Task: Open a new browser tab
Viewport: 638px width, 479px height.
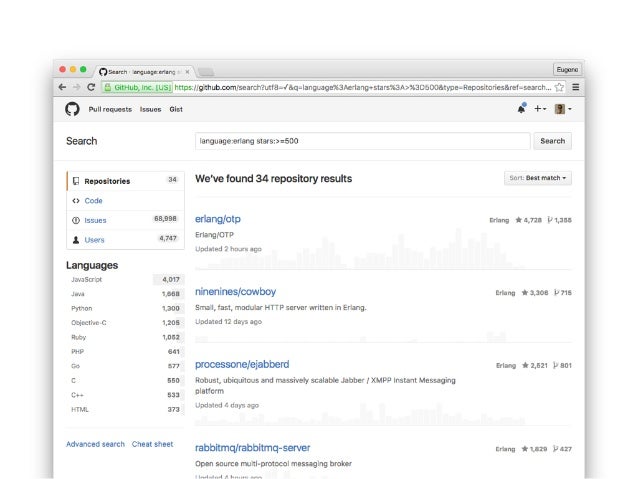Action: point(206,72)
